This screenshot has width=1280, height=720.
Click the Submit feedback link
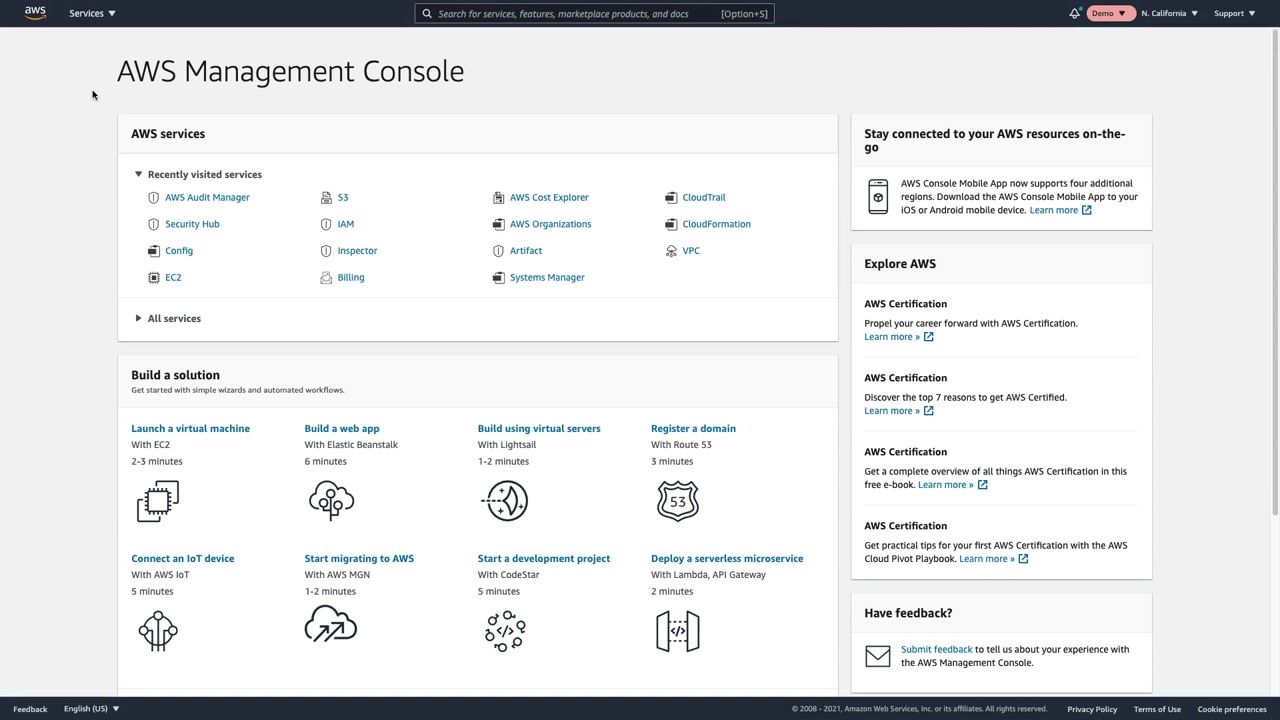(936, 650)
